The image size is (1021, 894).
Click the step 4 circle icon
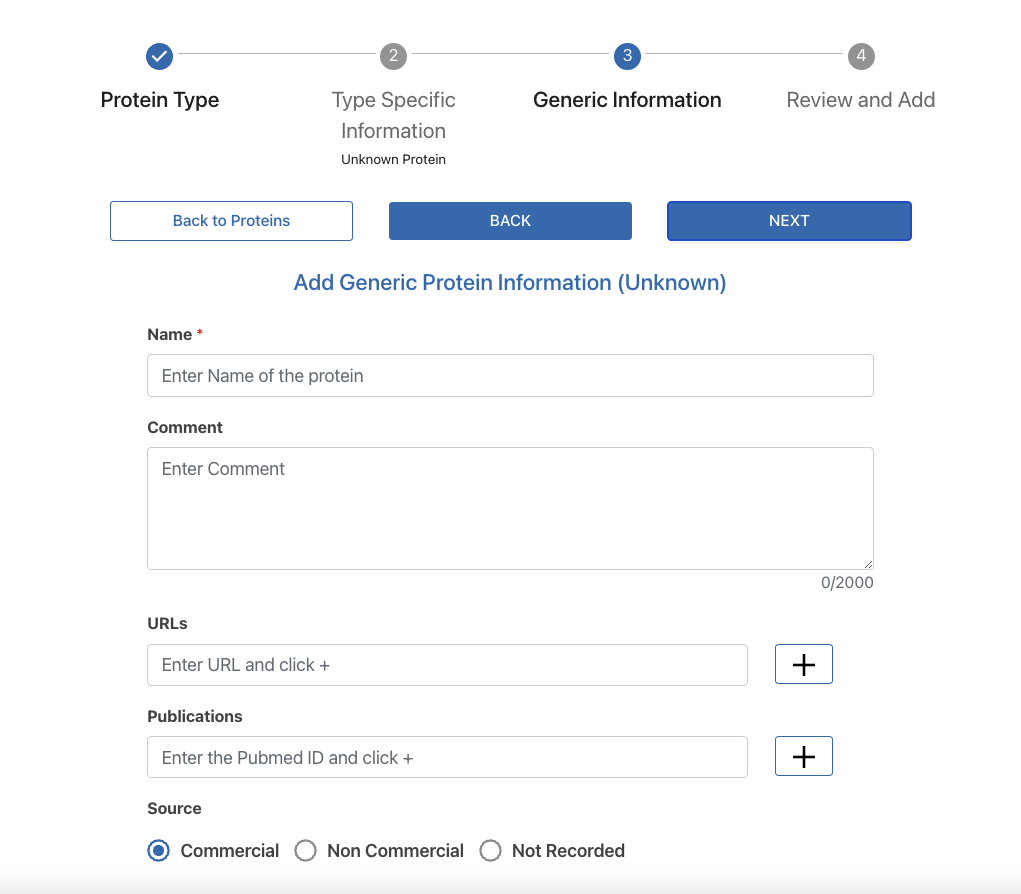tap(861, 56)
